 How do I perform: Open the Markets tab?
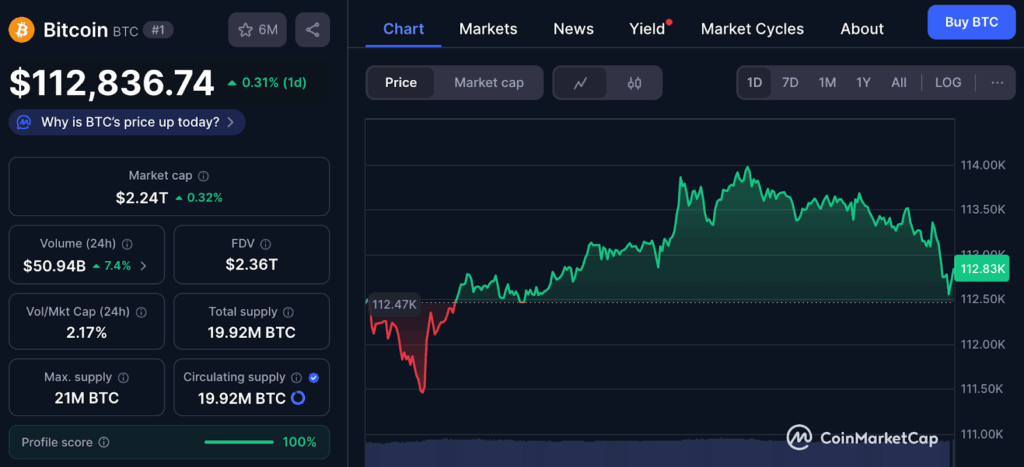coord(488,29)
